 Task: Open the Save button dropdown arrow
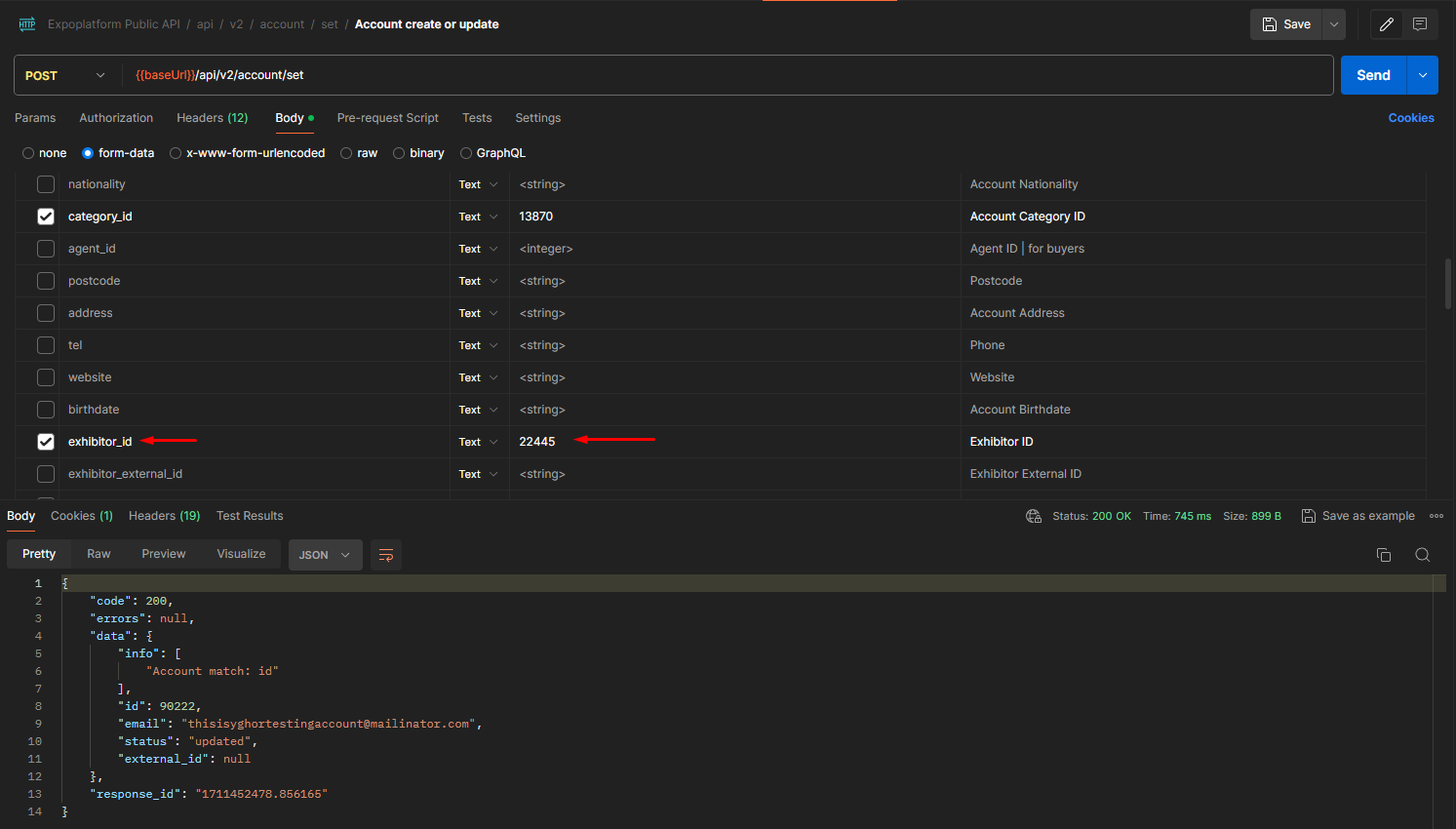click(1333, 23)
